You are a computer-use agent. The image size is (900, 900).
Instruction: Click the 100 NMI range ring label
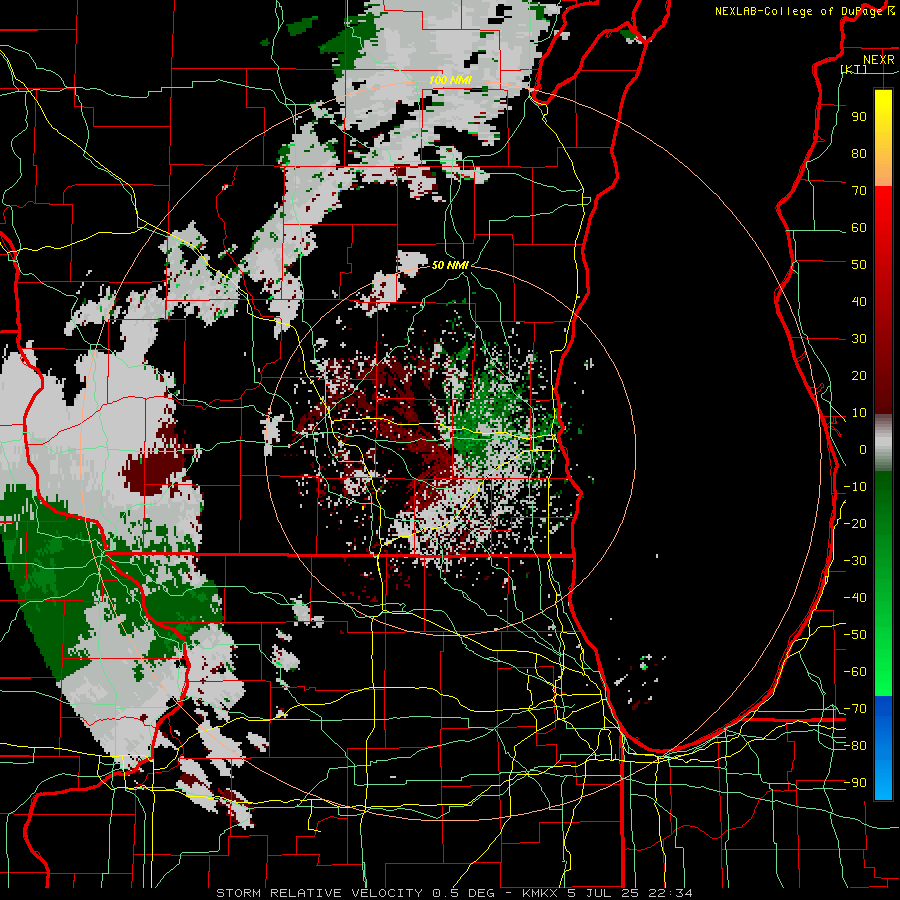point(450,80)
